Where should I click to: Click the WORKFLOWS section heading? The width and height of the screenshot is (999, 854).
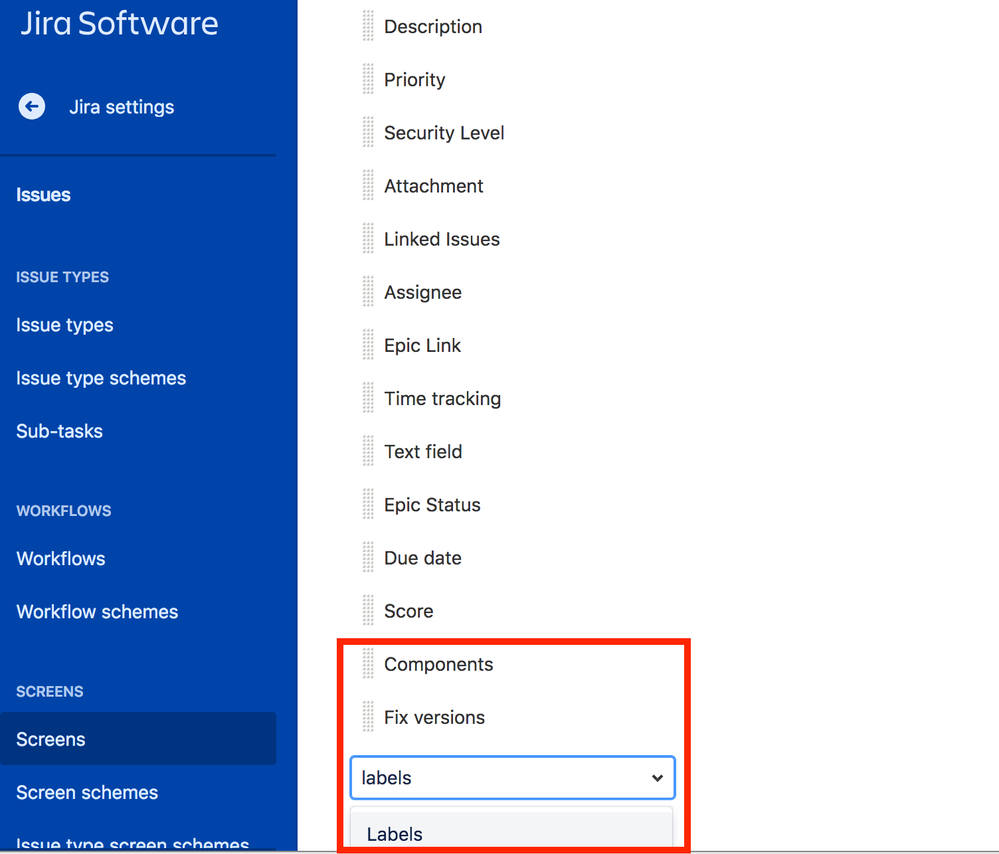tap(64, 510)
